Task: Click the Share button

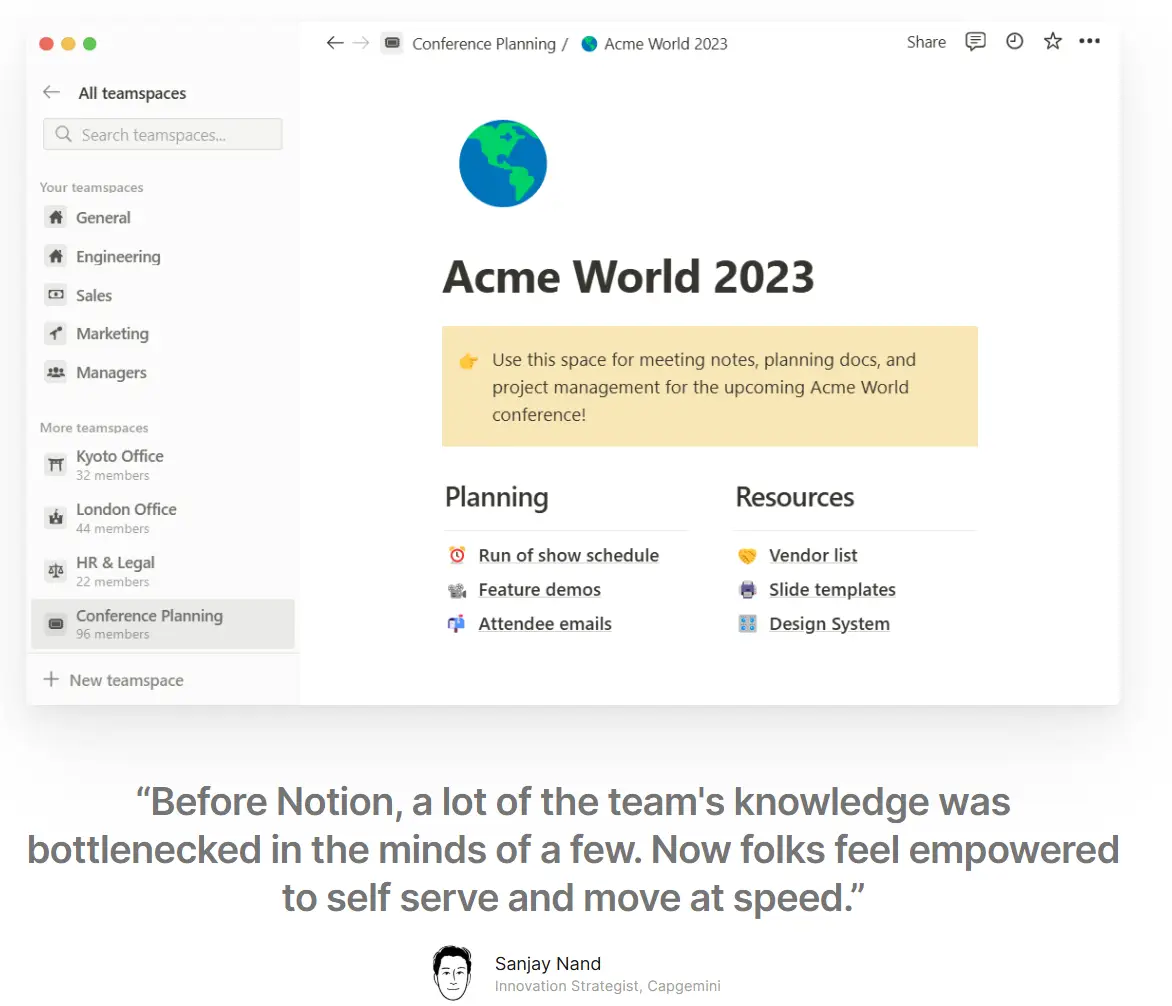Action: 926,42
